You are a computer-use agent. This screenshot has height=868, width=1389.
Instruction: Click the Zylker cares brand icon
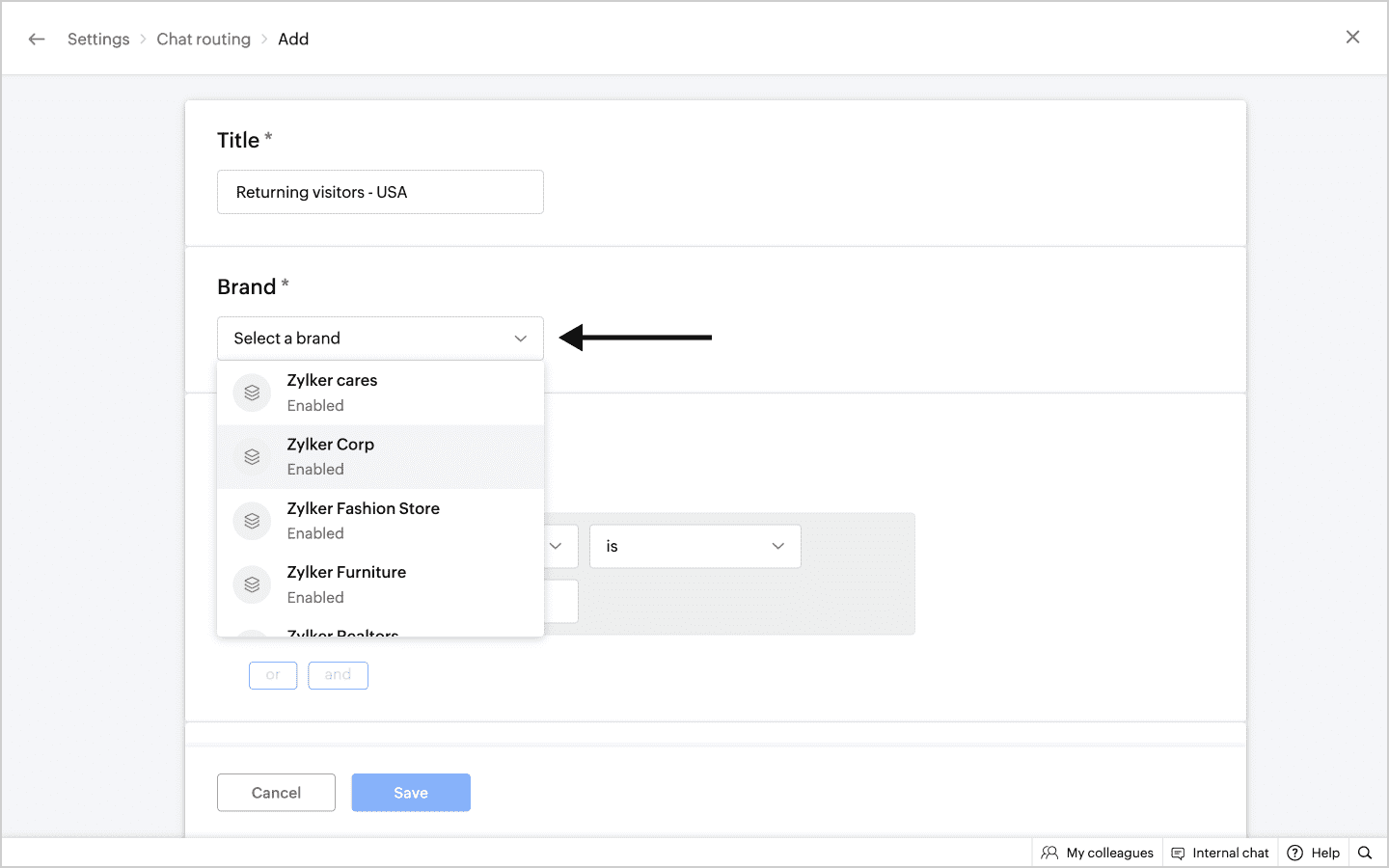[x=252, y=393]
